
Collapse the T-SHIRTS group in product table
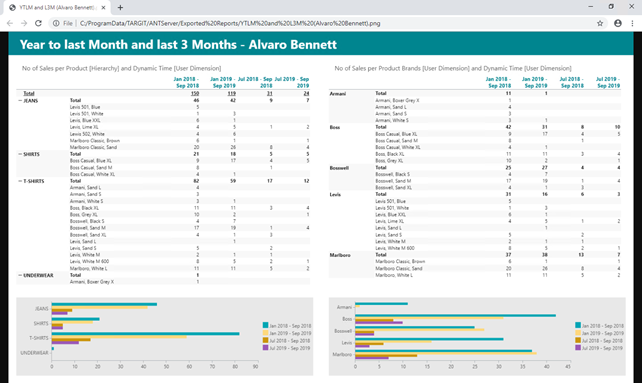click(x=20, y=181)
